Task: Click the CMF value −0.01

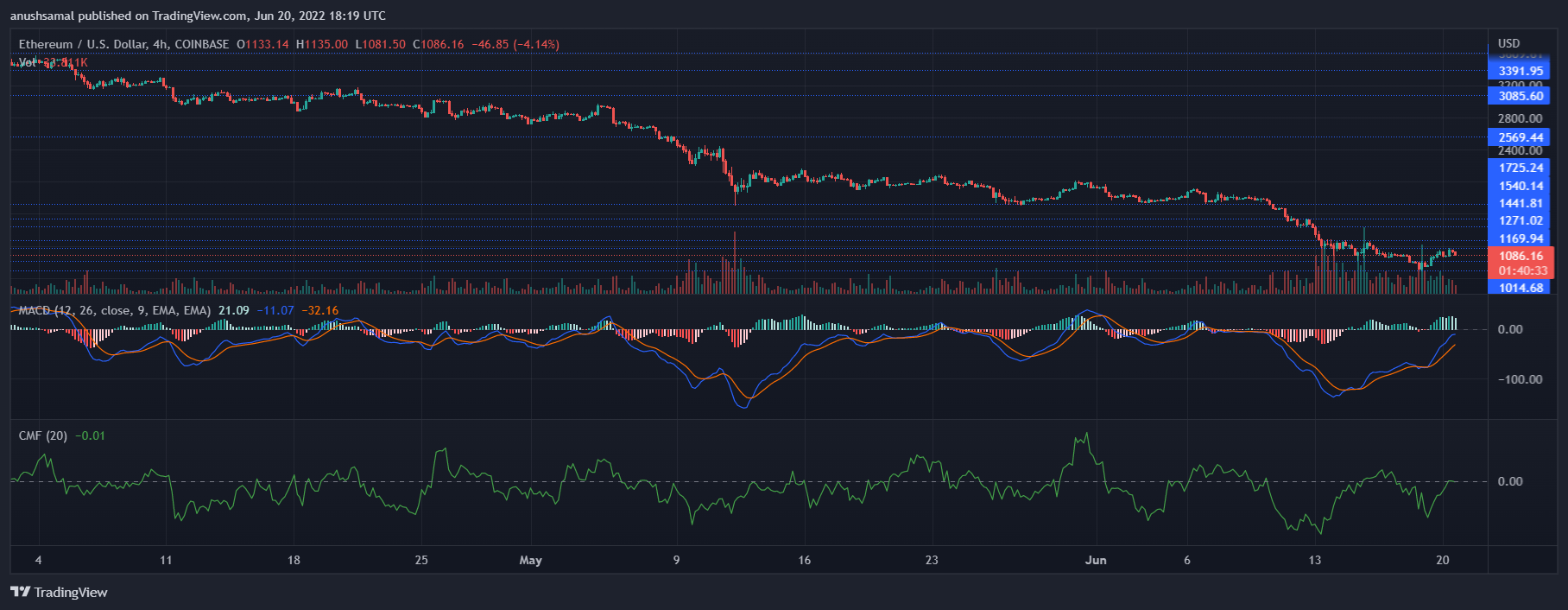Action: [x=90, y=435]
